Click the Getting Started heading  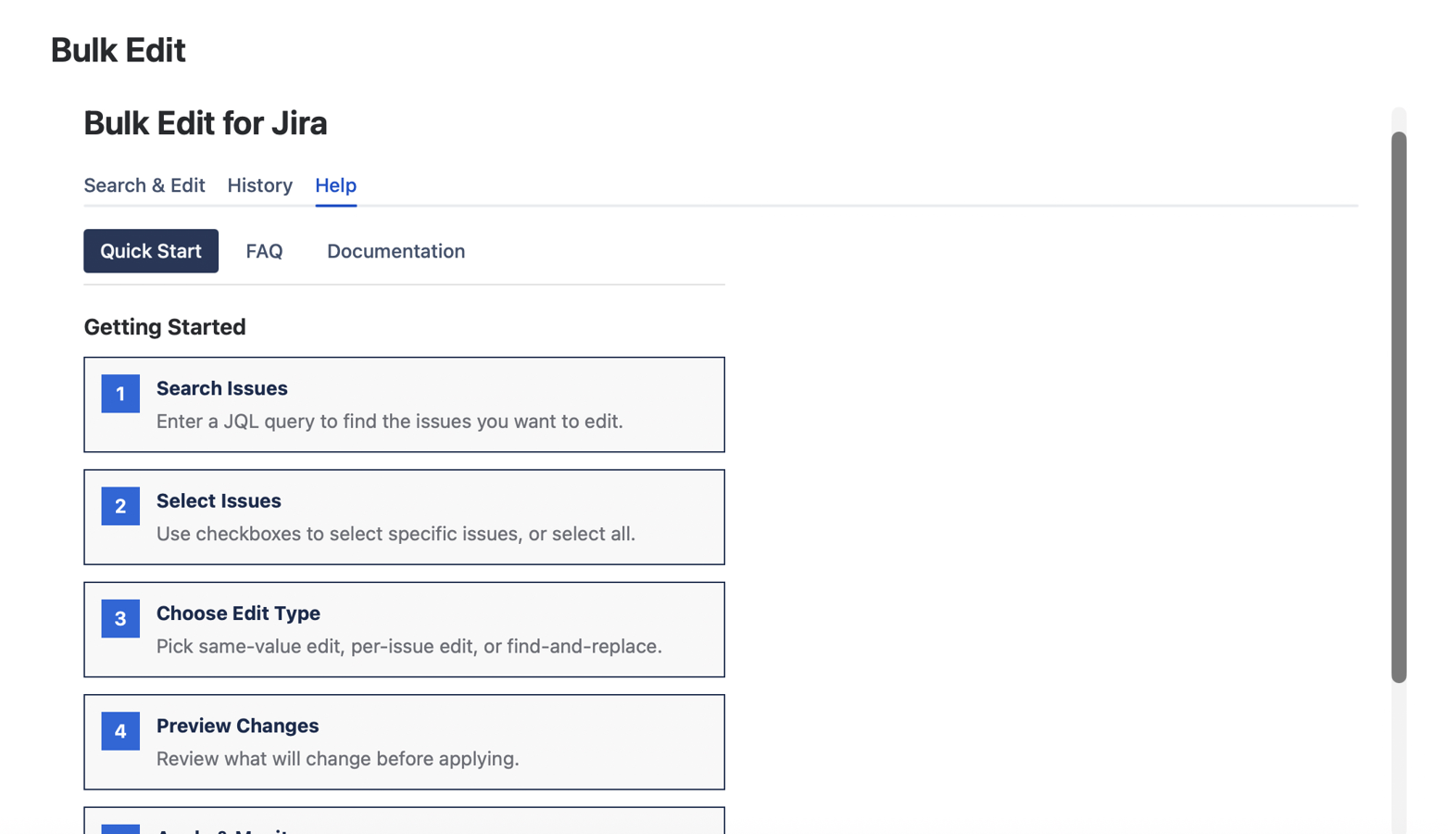click(165, 327)
